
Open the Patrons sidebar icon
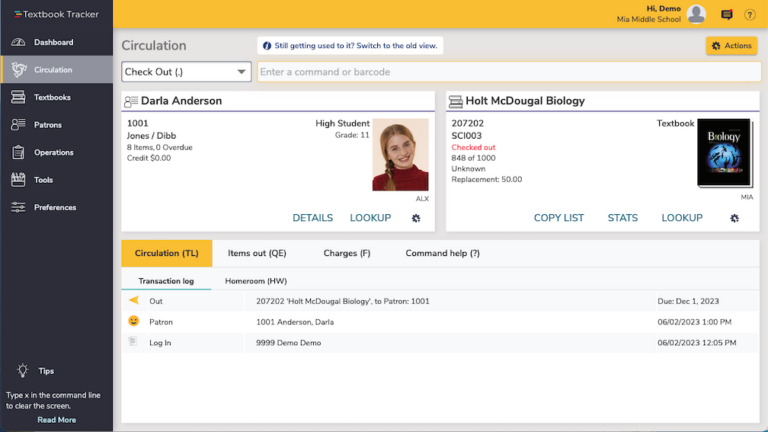[17, 125]
